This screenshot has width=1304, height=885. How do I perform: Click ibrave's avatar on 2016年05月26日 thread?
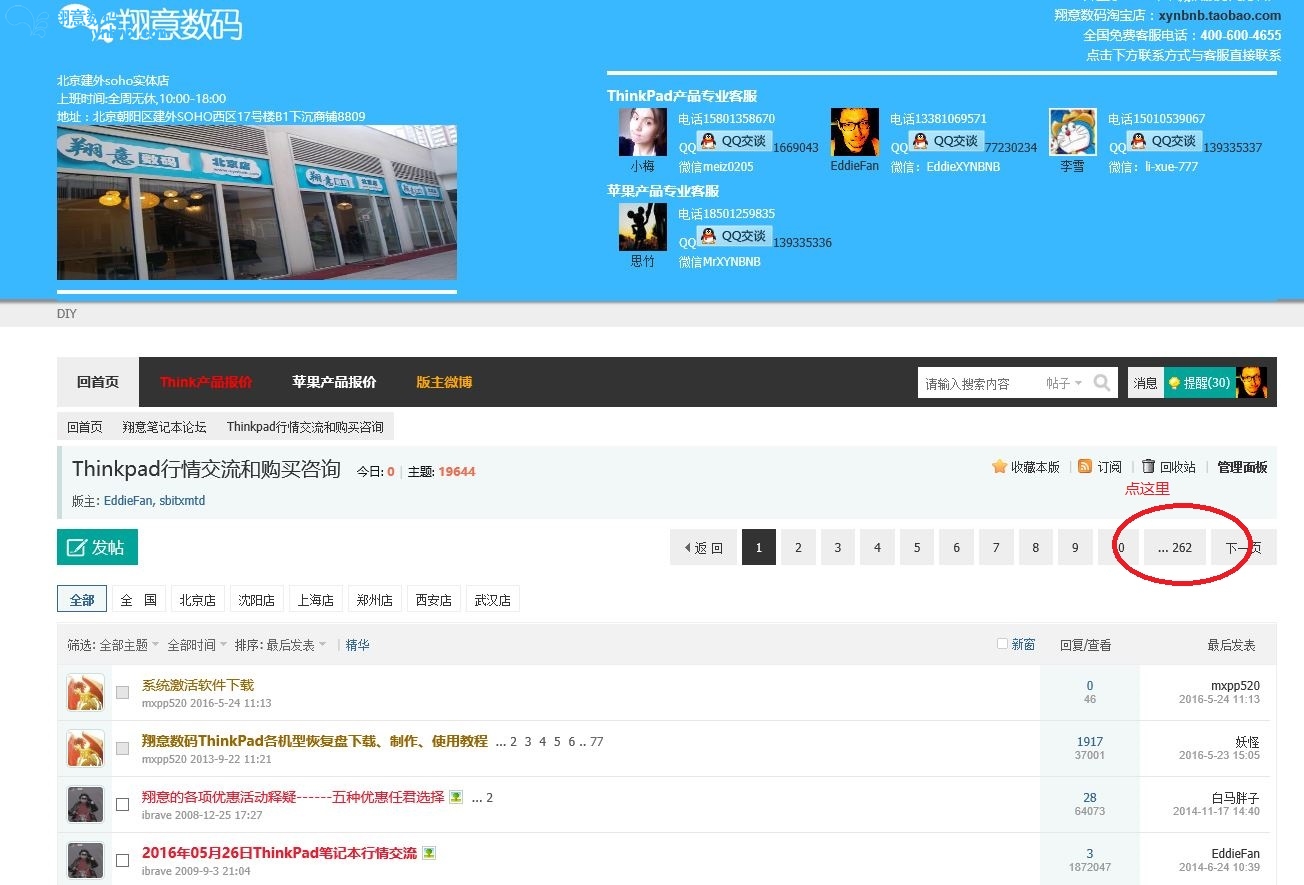tap(85, 860)
